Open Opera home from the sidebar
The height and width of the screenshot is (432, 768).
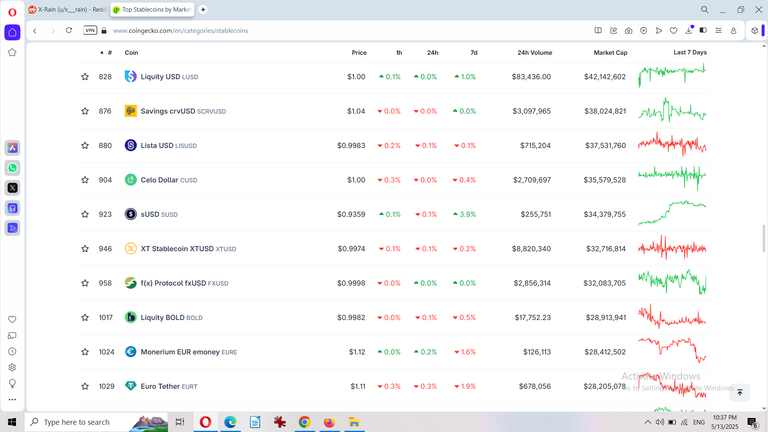(x=12, y=32)
